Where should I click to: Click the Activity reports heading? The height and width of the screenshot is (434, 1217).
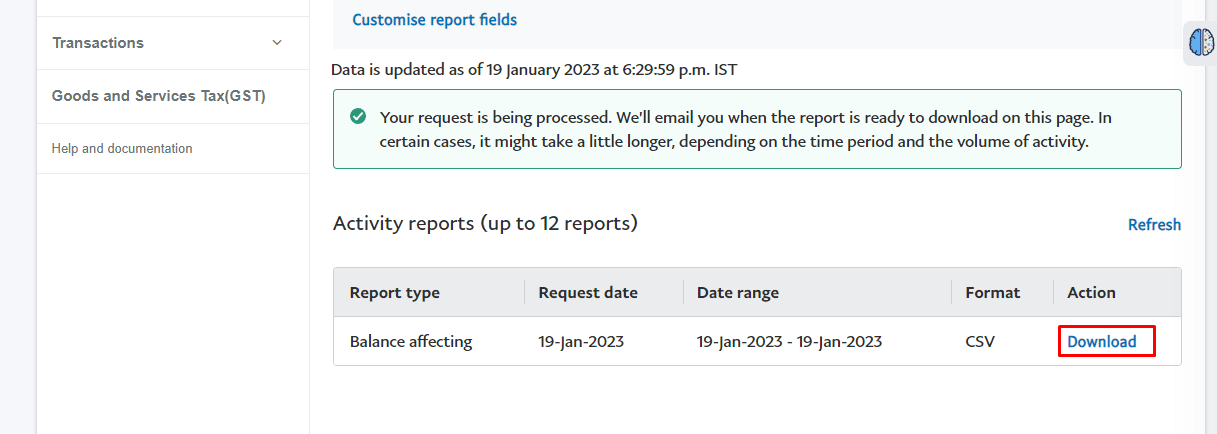coord(485,223)
